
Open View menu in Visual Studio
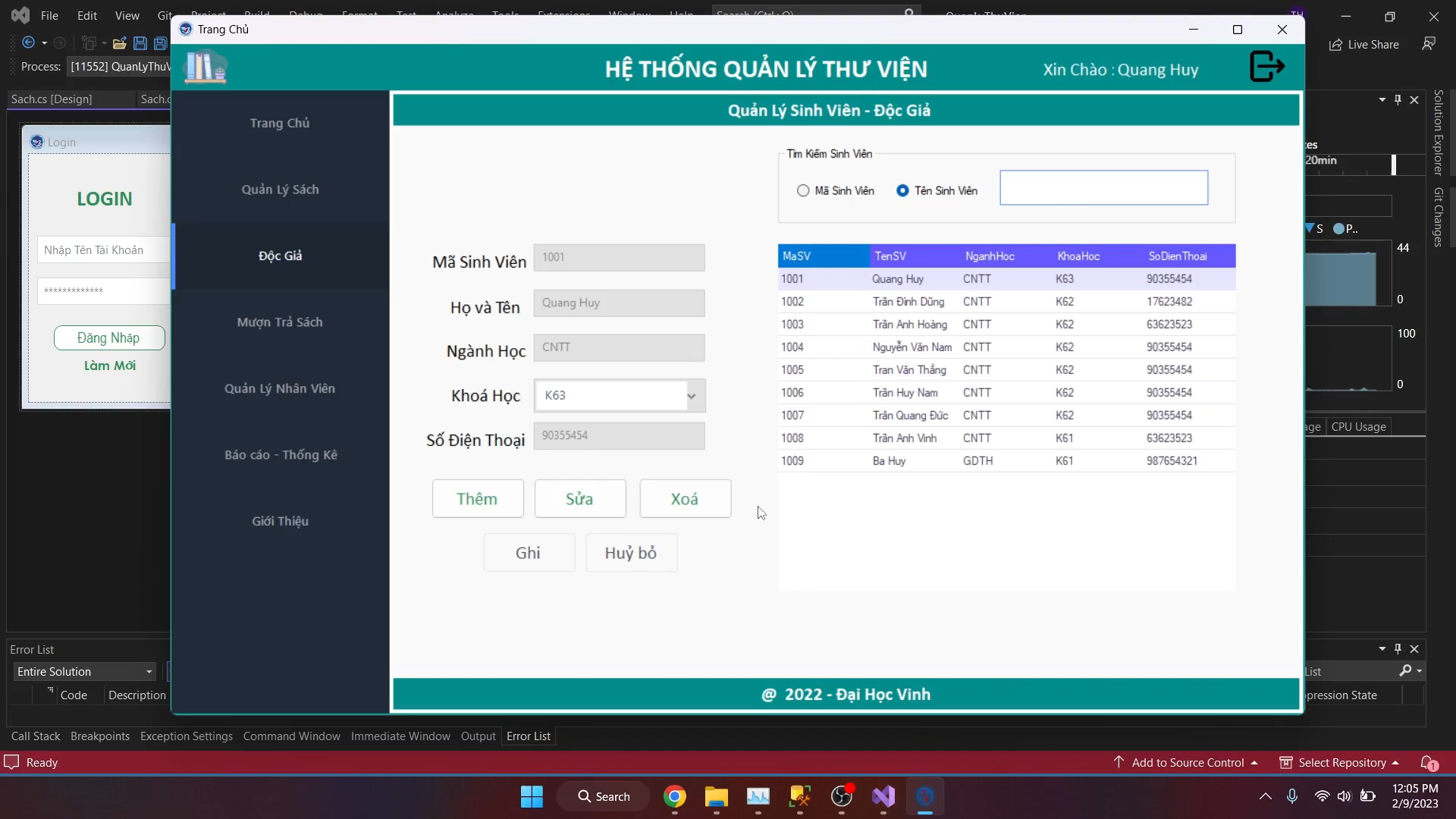pos(127,15)
